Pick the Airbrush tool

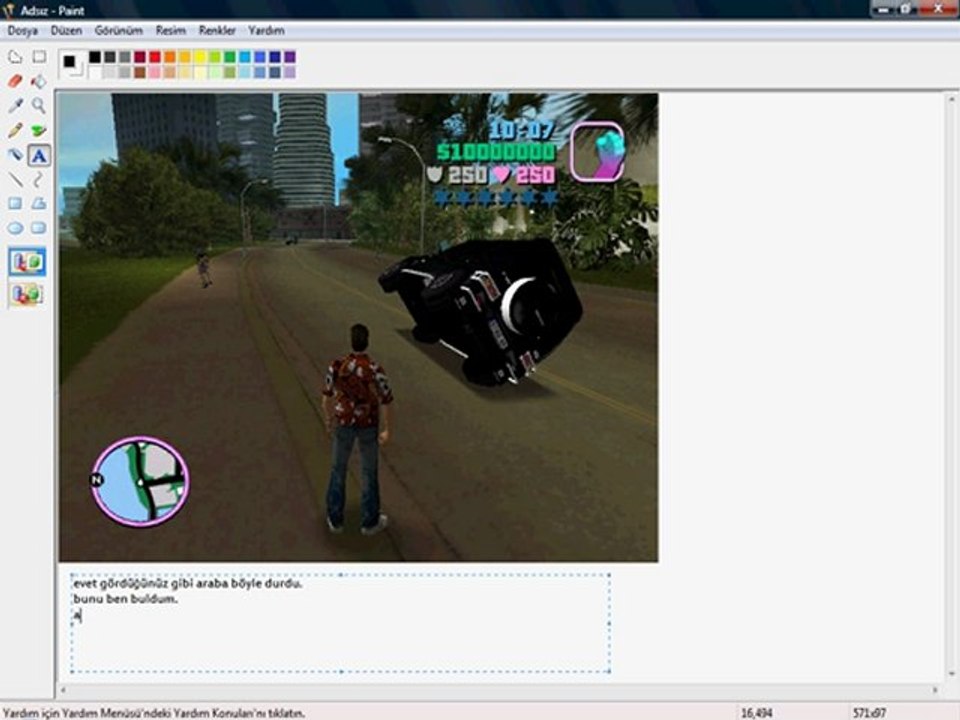click(15, 155)
